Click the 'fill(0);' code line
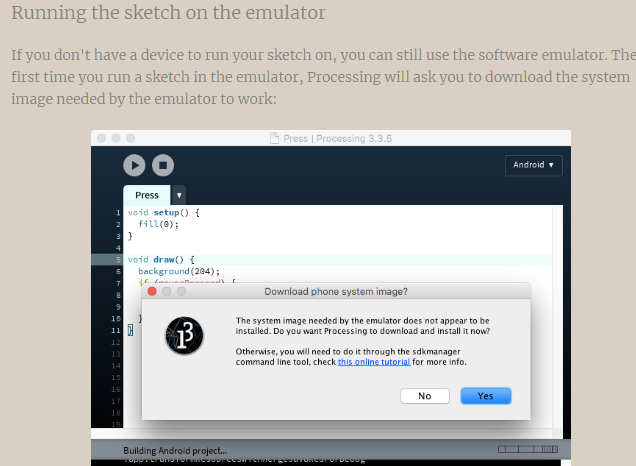 click(x=158, y=224)
